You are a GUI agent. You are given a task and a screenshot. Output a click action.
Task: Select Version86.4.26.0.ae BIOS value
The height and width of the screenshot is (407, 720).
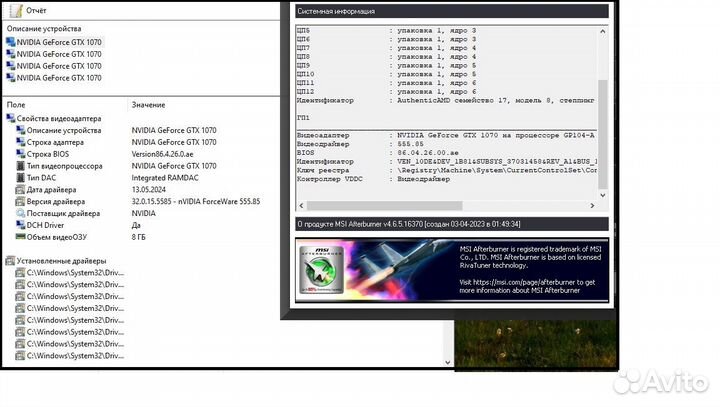162,154
